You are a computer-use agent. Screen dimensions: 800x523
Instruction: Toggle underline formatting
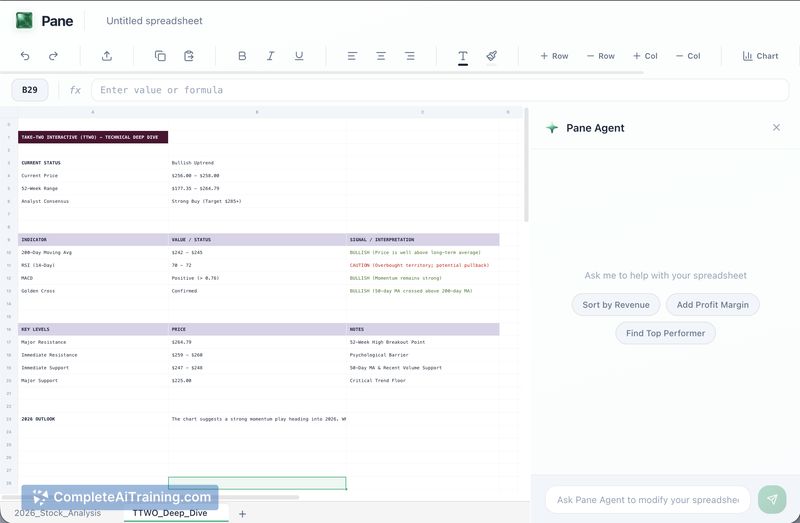coord(299,56)
